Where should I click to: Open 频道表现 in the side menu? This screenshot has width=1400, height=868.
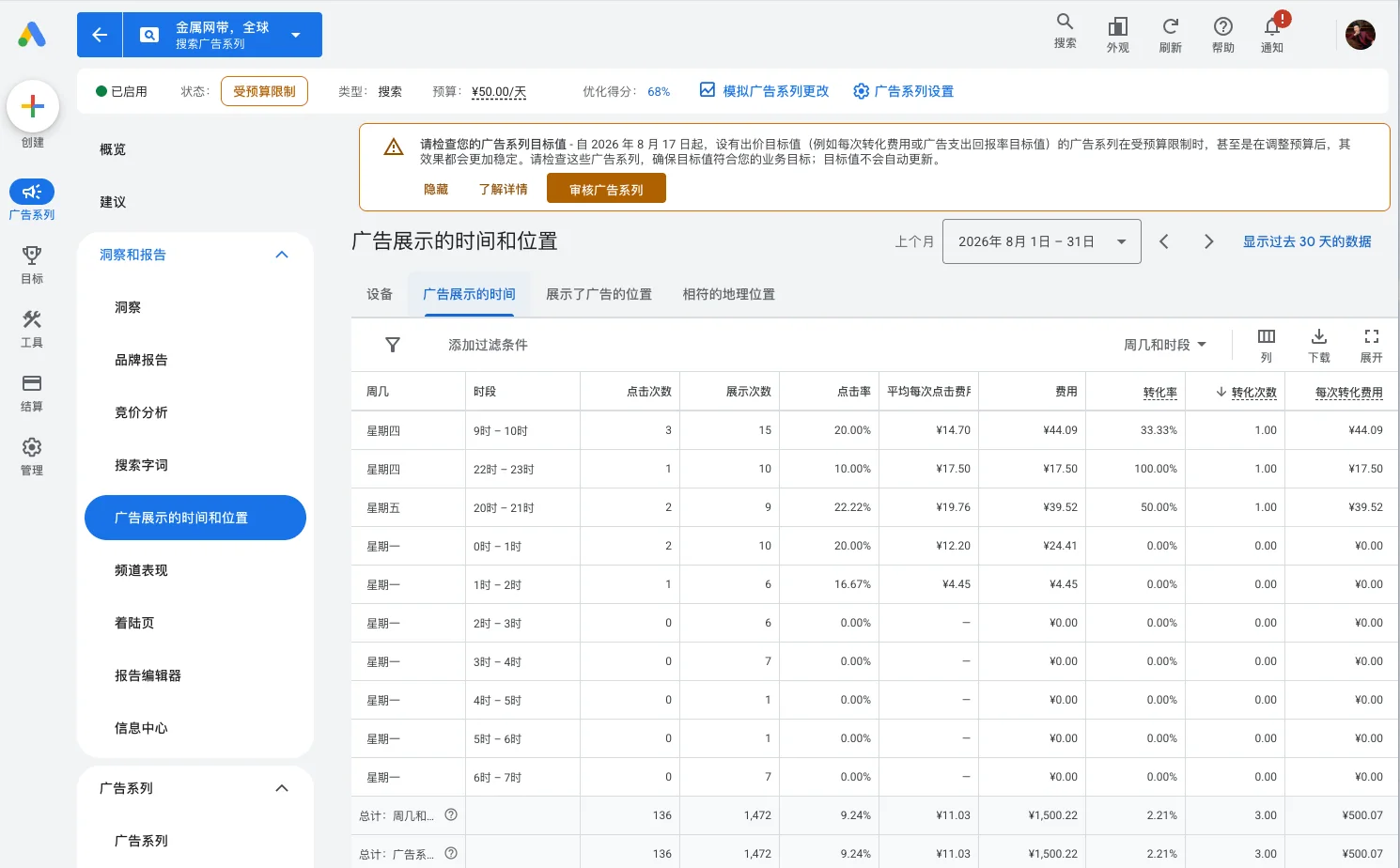point(141,570)
